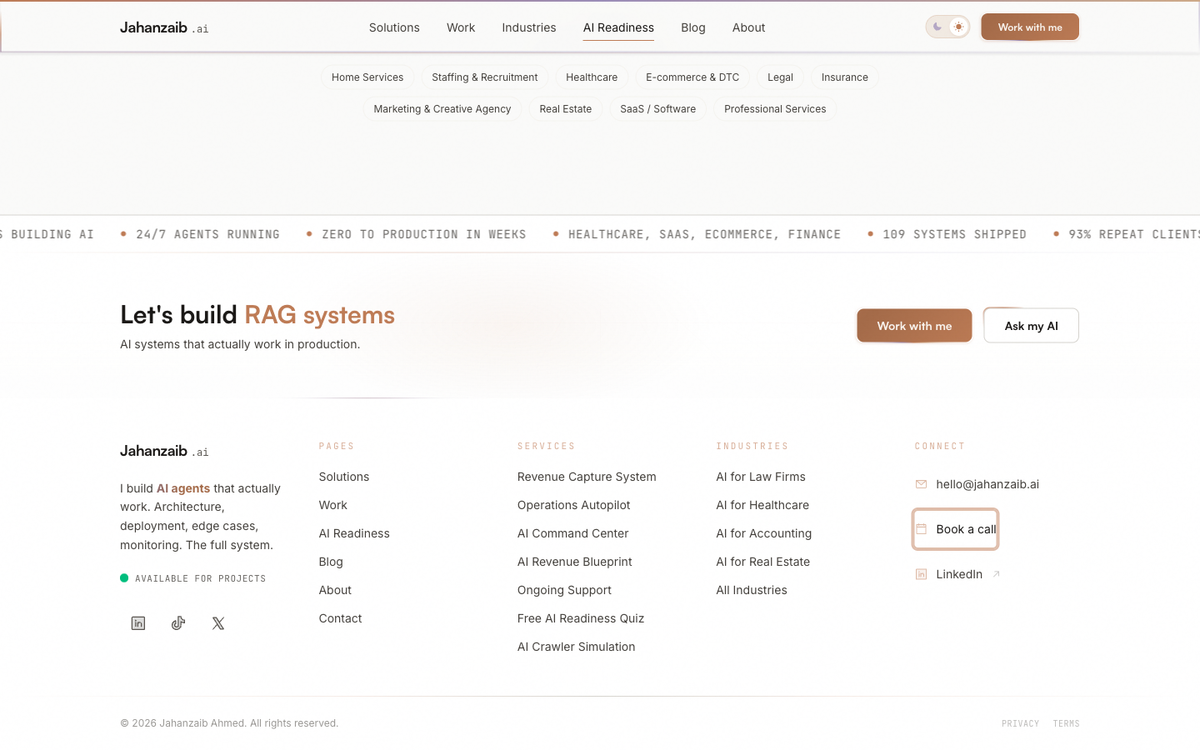Open Operations Autopilot service link
Image resolution: width=1200 pixels, height=750 pixels.
click(574, 505)
